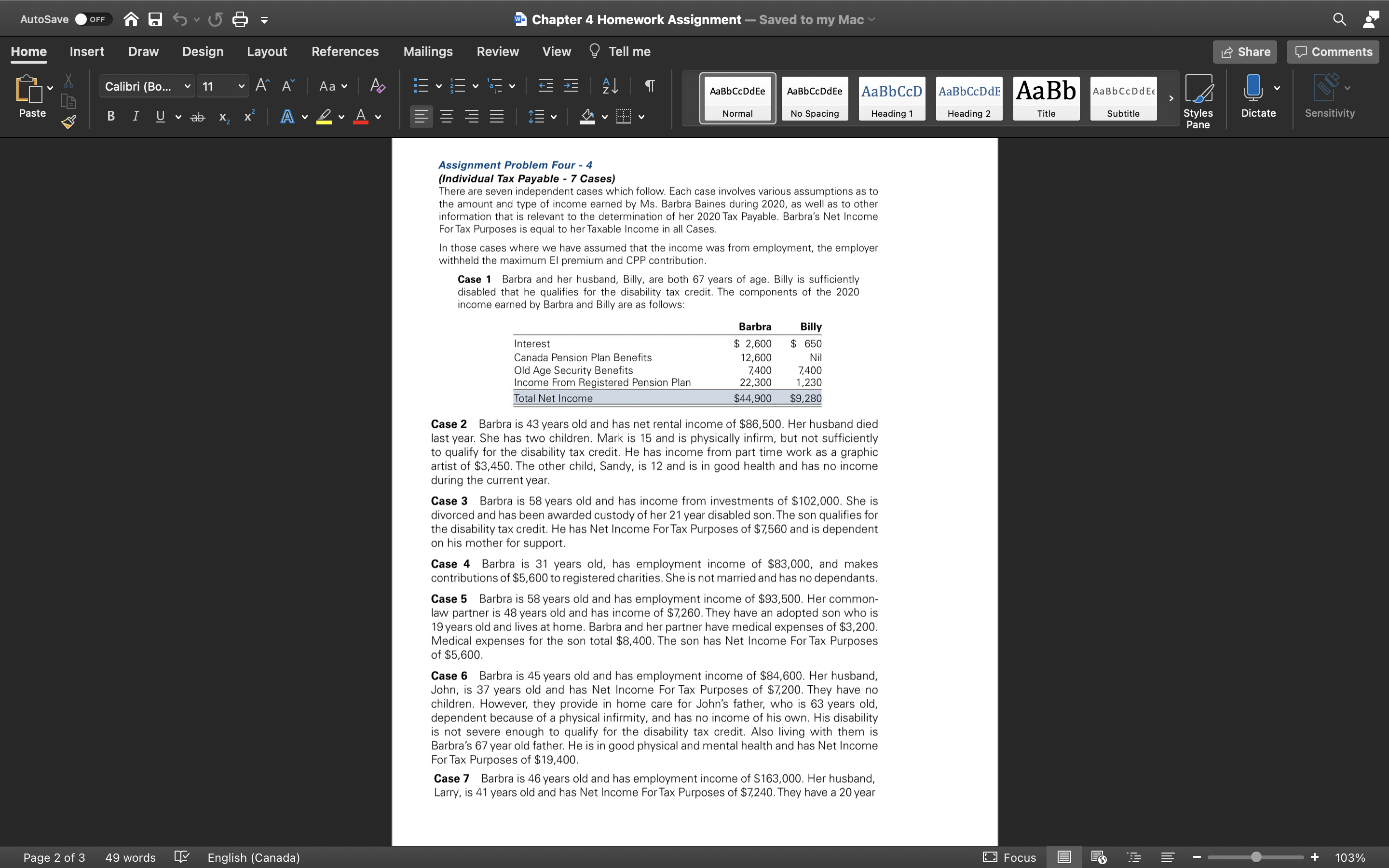Open the Review tab

pyautogui.click(x=497, y=51)
